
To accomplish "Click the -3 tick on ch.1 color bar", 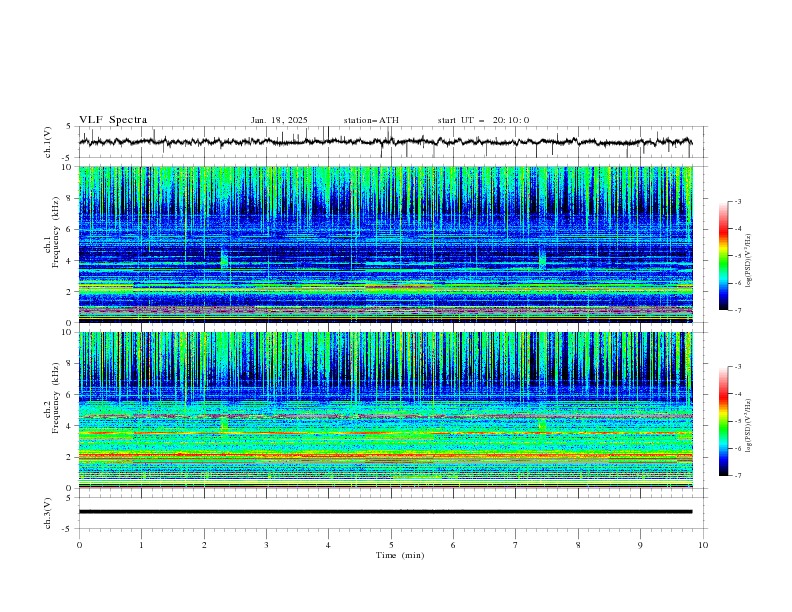I will (x=738, y=201).
